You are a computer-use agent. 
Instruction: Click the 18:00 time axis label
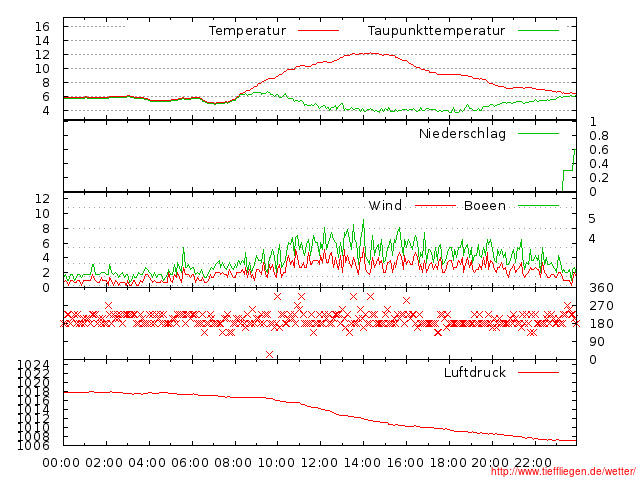(x=448, y=463)
